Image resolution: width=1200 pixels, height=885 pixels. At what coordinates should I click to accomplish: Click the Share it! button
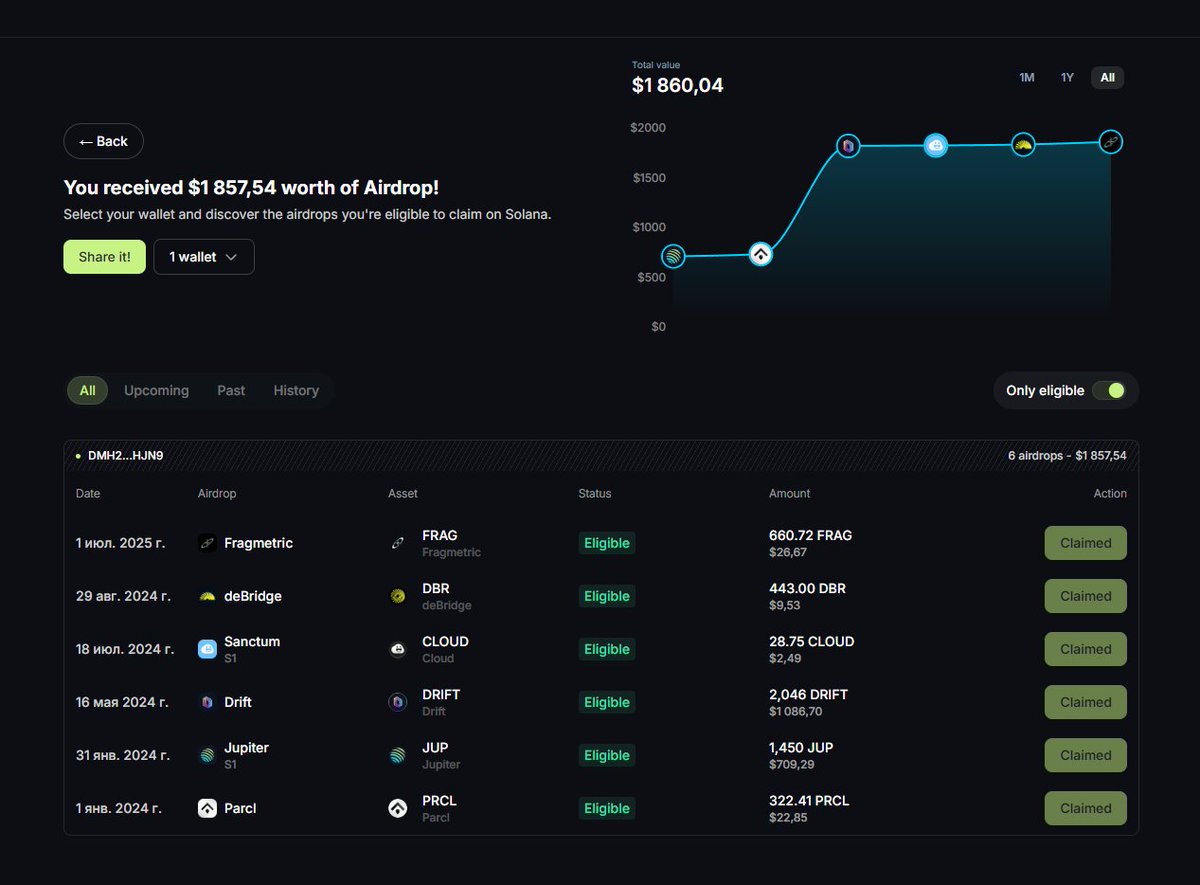[104, 256]
